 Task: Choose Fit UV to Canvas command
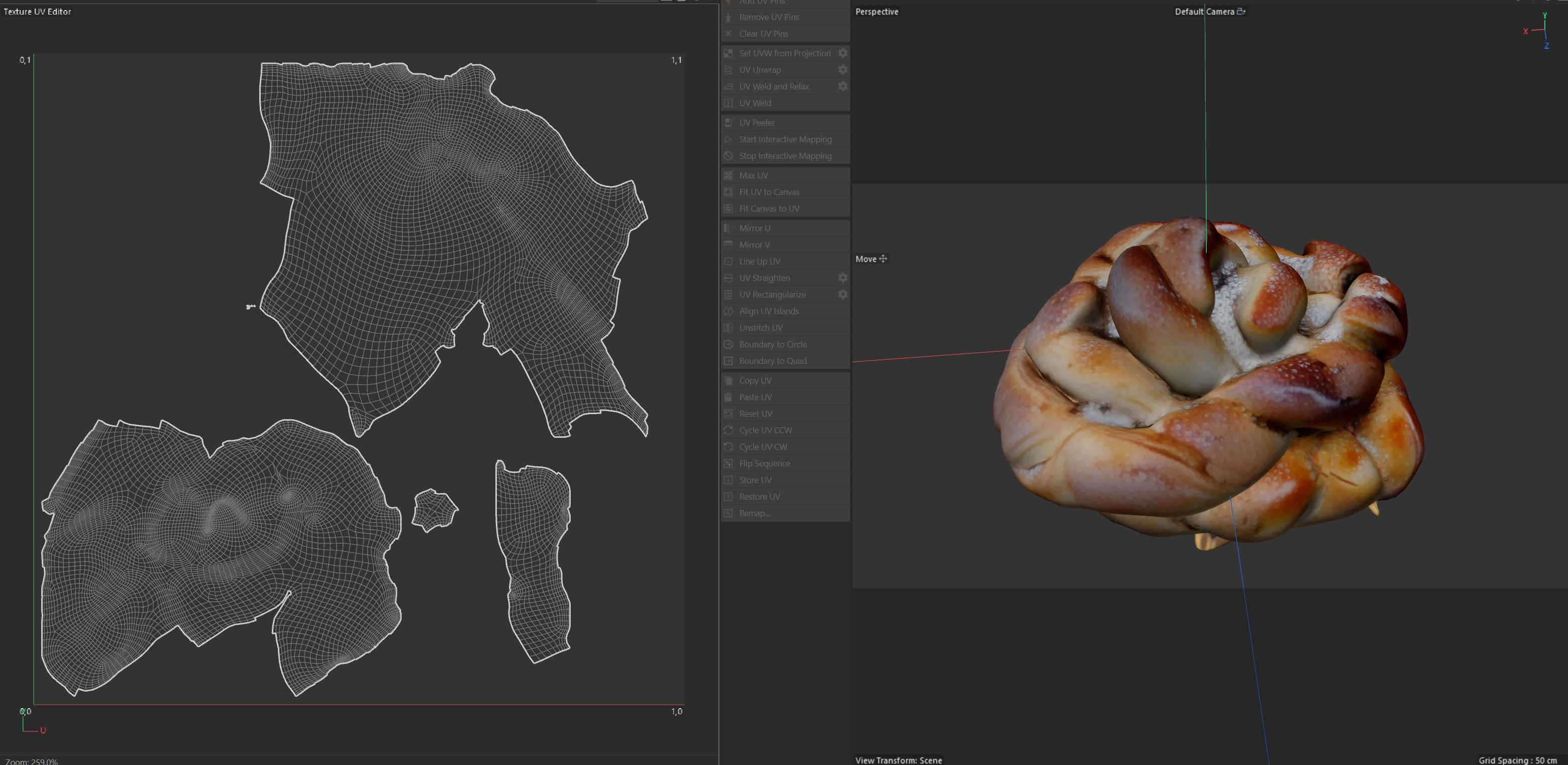tap(769, 192)
